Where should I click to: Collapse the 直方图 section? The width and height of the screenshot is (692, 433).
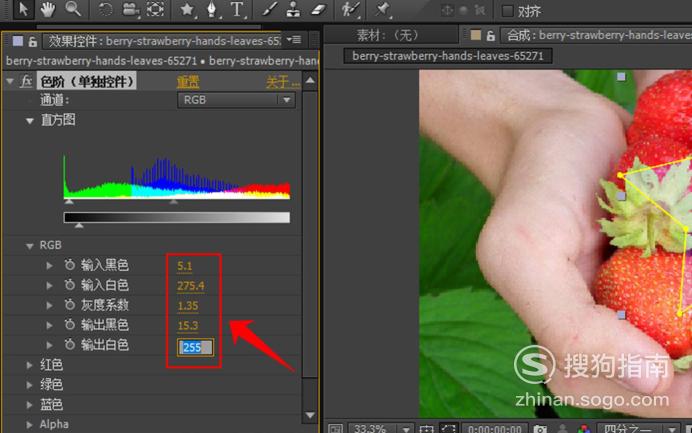click(x=30, y=120)
